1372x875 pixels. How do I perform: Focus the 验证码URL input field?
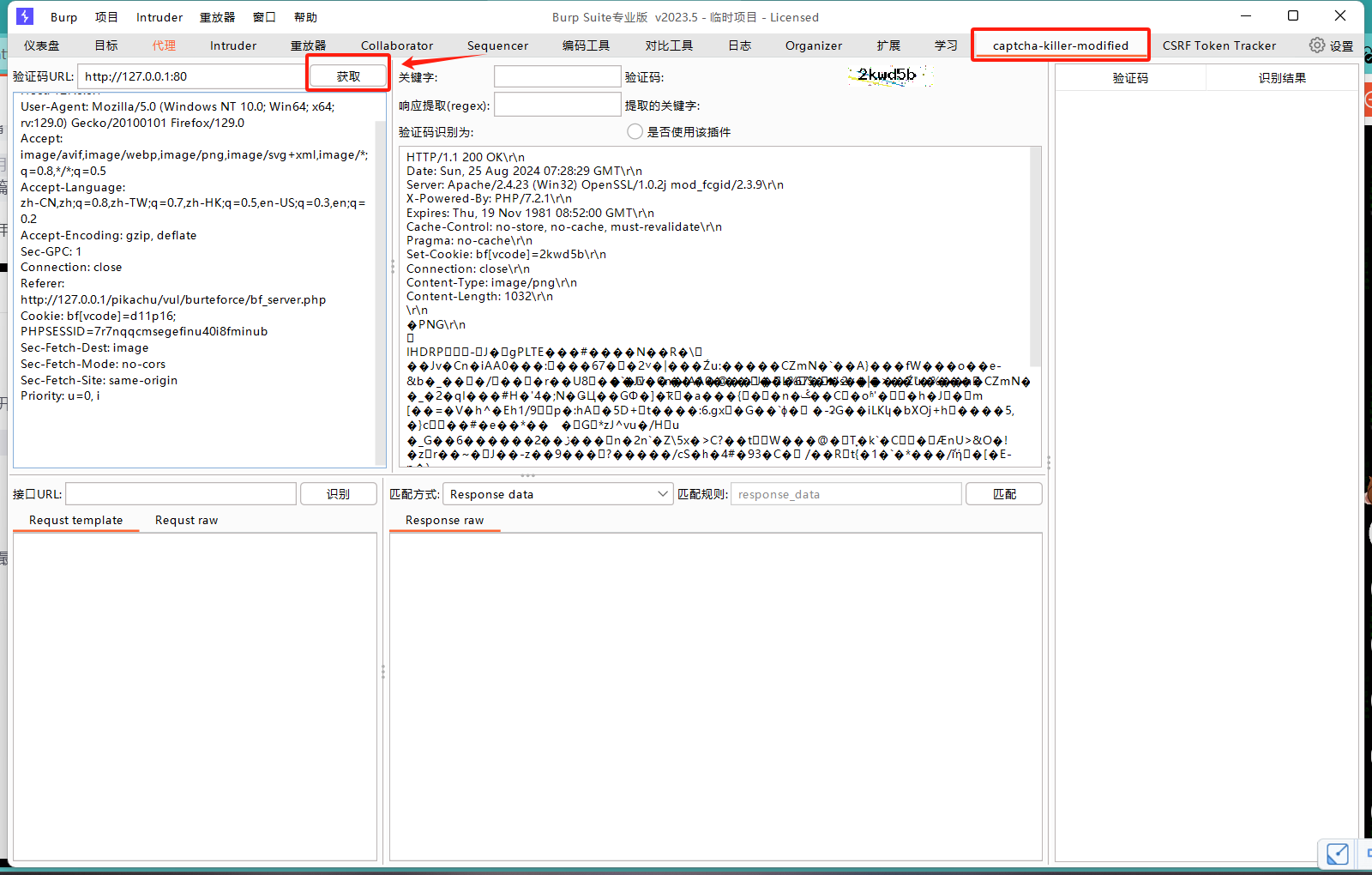click(x=192, y=75)
